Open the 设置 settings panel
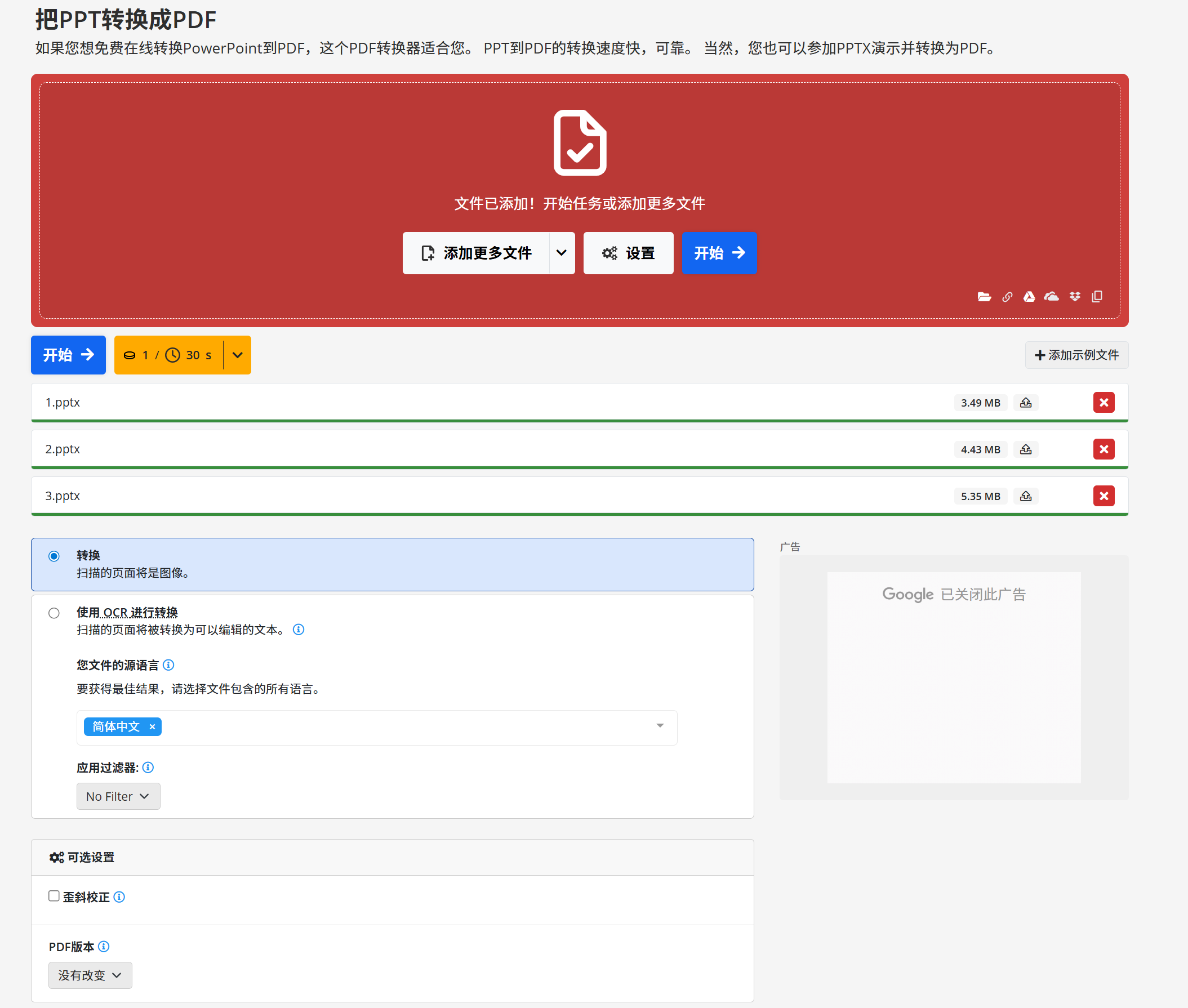1188x1008 pixels. coord(628,253)
